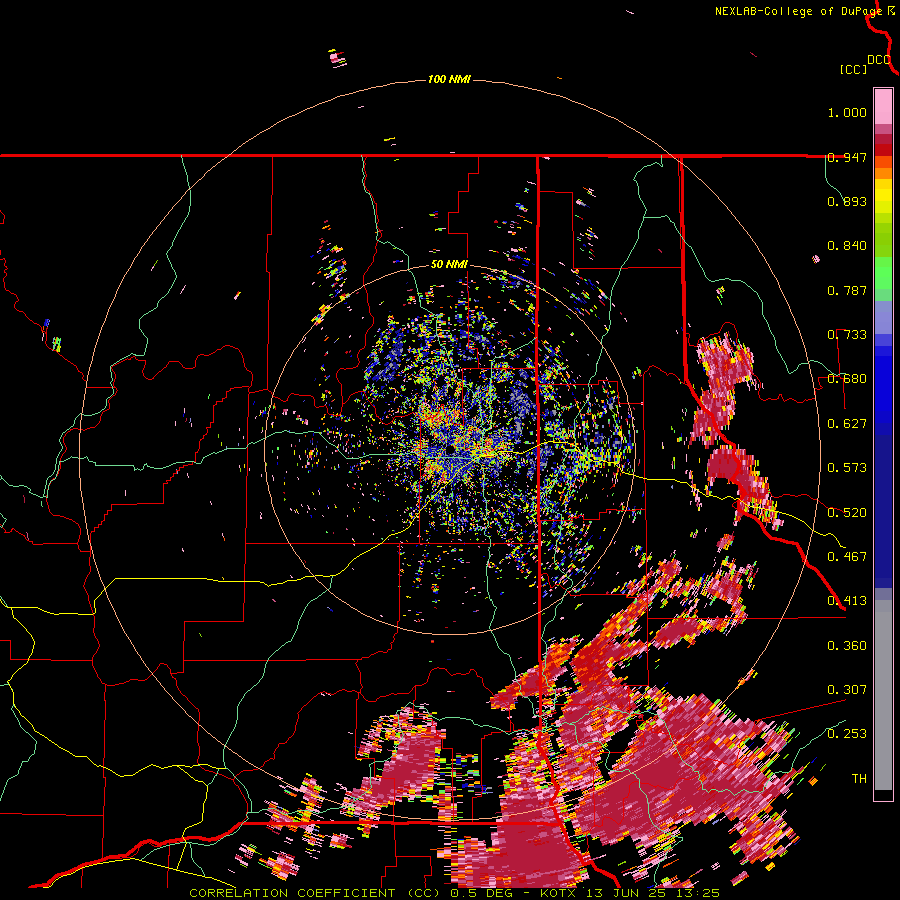Click the 13:25 timestamp
The height and width of the screenshot is (900, 900).
pyautogui.click(x=696, y=893)
